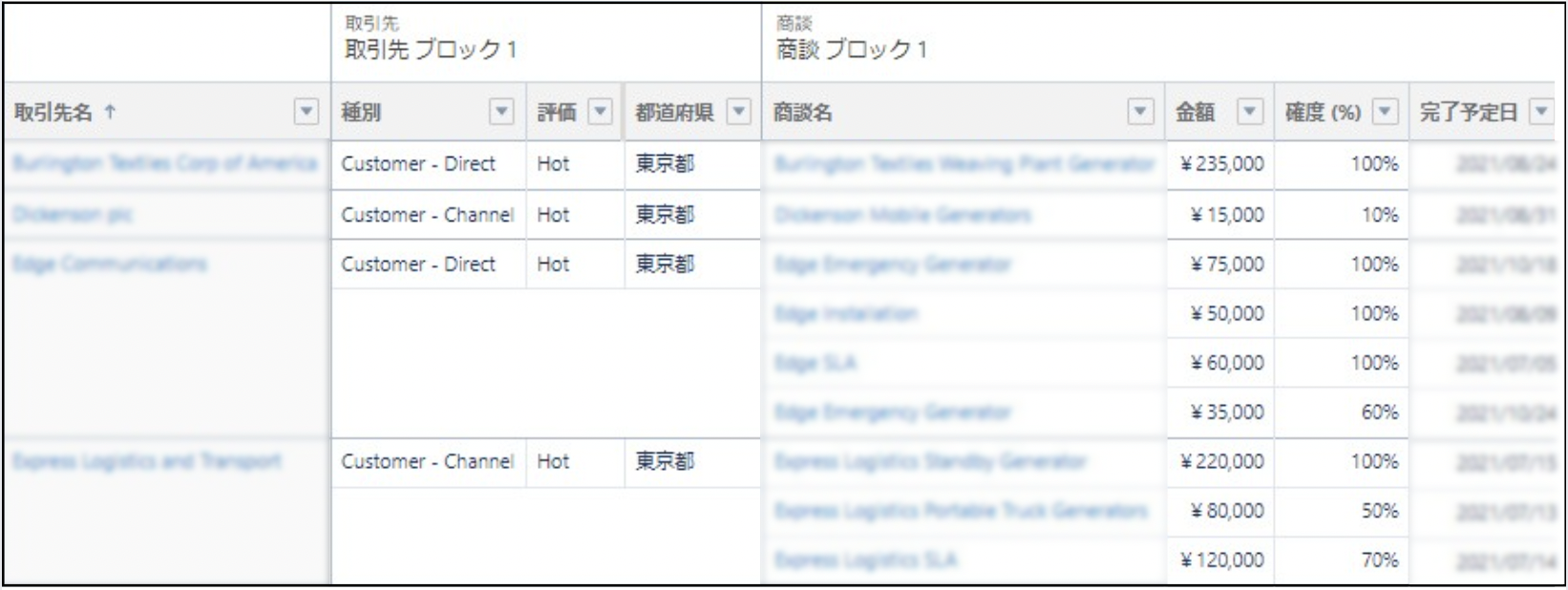Open the Edge Installation opportunity link
The height and width of the screenshot is (590, 1568).
(x=845, y=313)
